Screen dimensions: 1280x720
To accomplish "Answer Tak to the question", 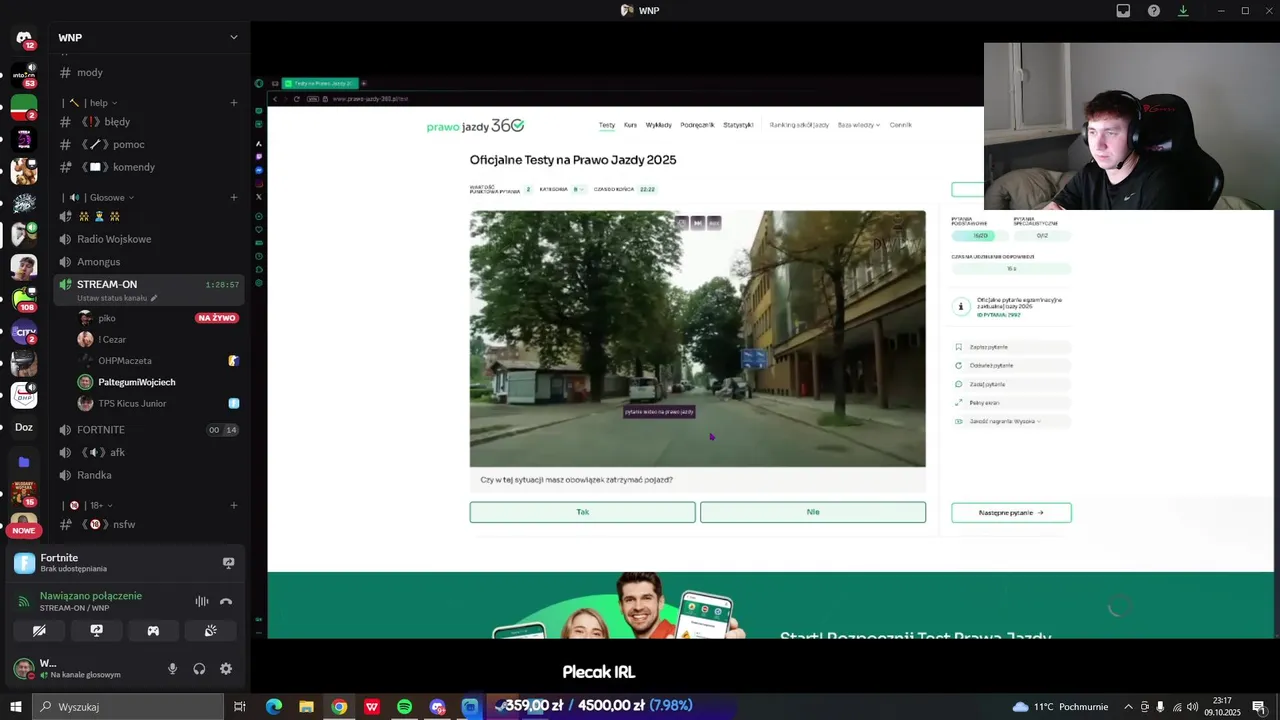I will pos(582,512).
